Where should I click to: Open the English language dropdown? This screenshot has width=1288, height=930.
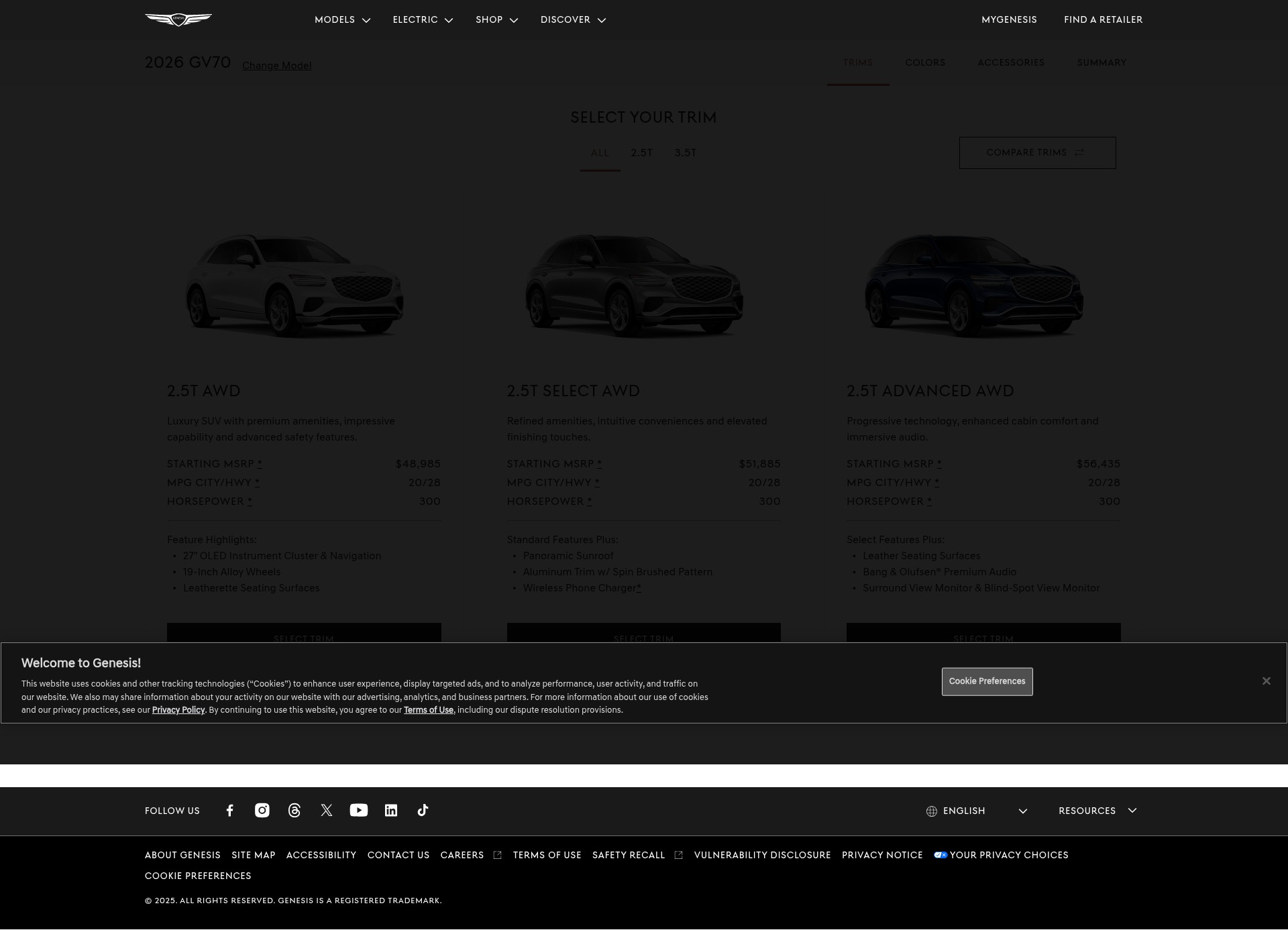click(977, 811)
